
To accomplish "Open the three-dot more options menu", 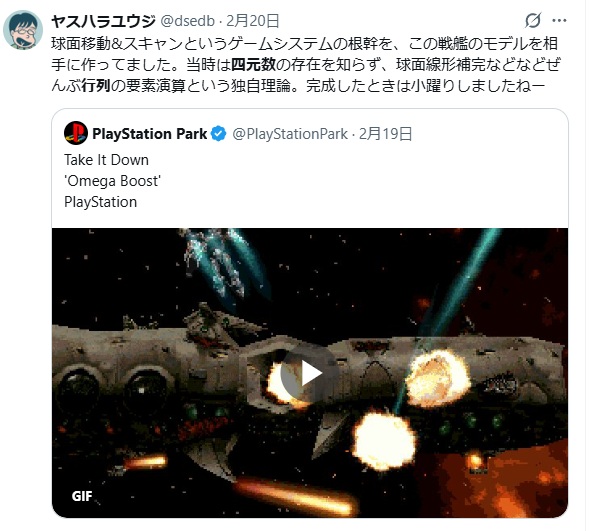I will (559, 21).
